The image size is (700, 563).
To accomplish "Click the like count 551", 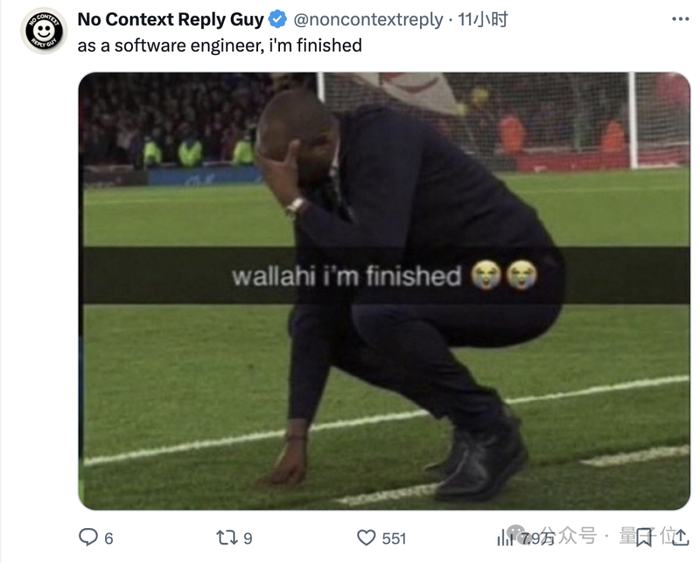I will [x=394, y=538].
